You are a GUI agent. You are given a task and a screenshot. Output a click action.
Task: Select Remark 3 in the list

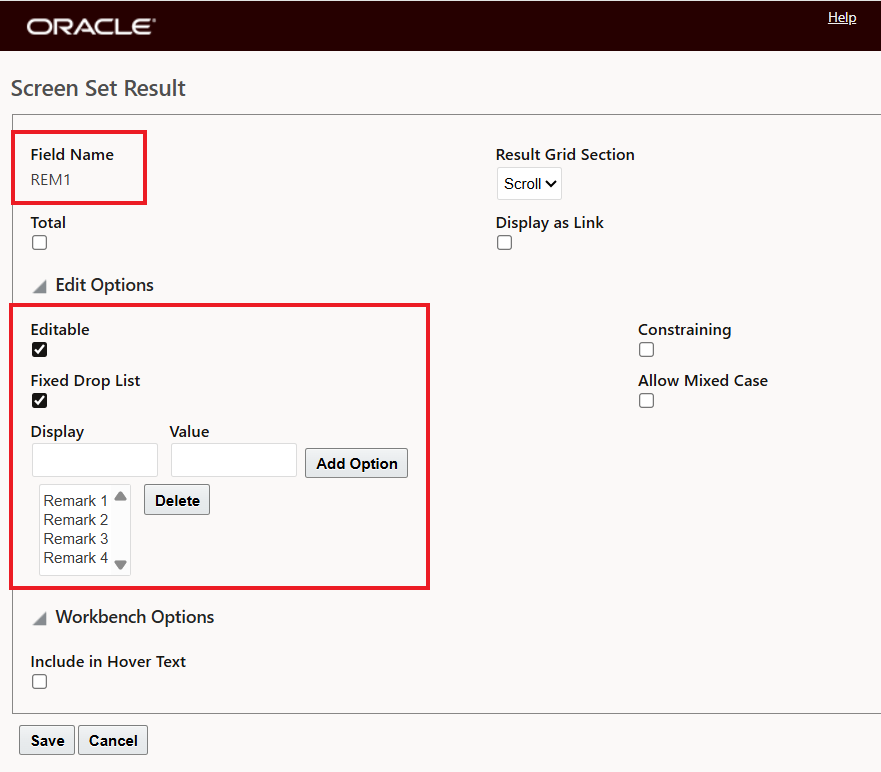75,539
